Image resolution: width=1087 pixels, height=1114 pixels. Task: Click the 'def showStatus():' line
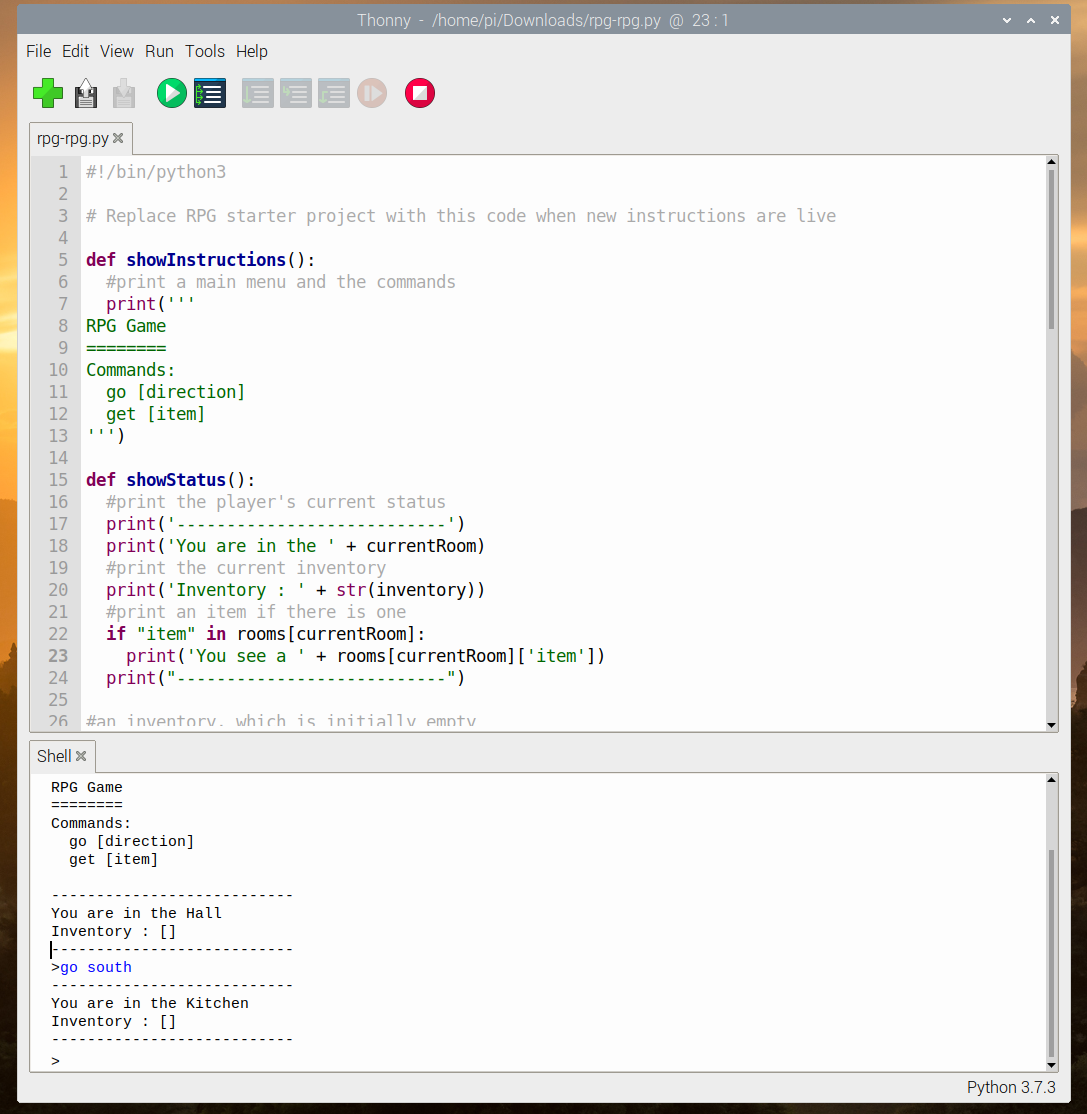[x=171, y=480]
